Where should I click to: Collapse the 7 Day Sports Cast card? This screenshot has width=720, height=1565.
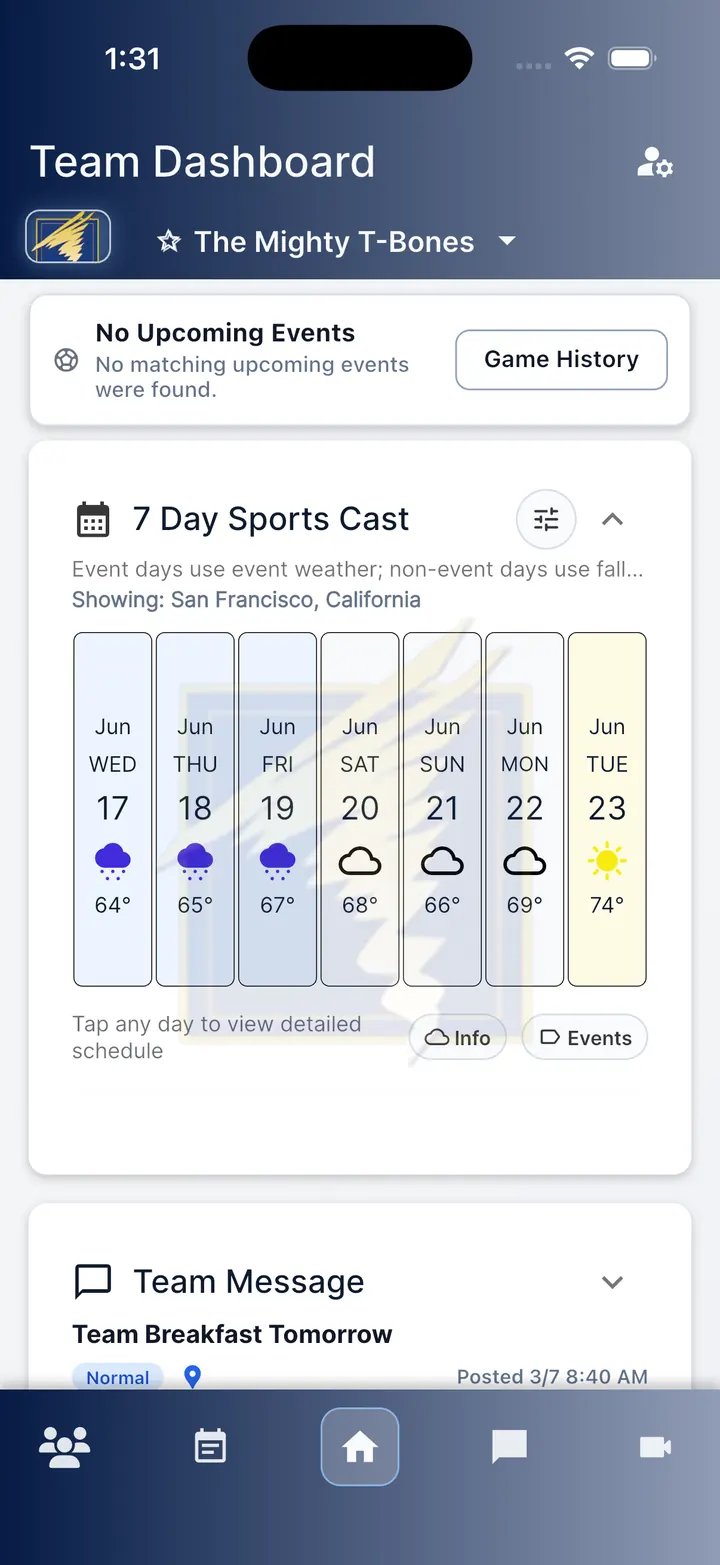click(612, 519)
